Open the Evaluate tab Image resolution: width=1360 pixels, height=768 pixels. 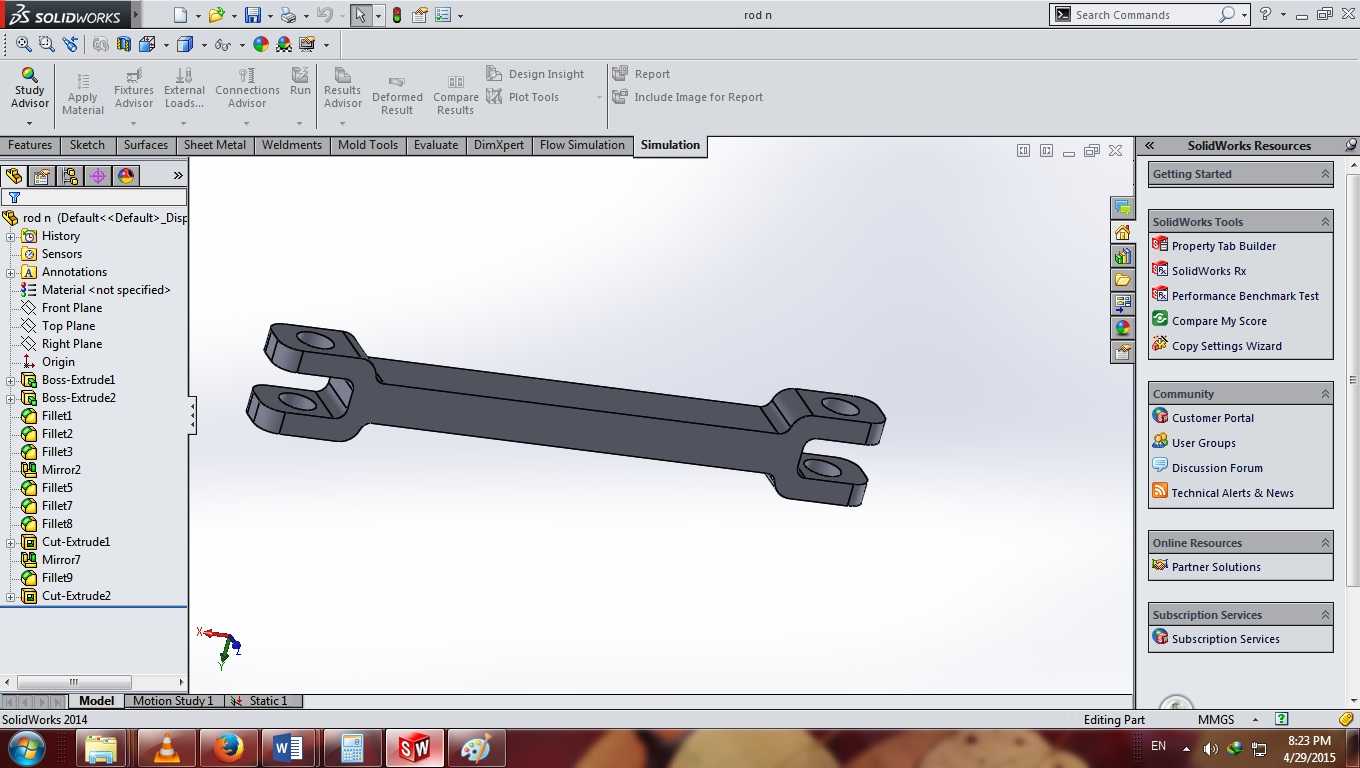coord(436,145)
